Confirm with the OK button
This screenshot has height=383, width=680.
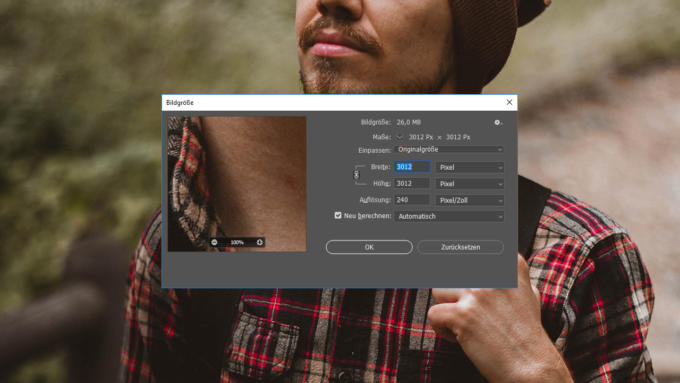369,247
